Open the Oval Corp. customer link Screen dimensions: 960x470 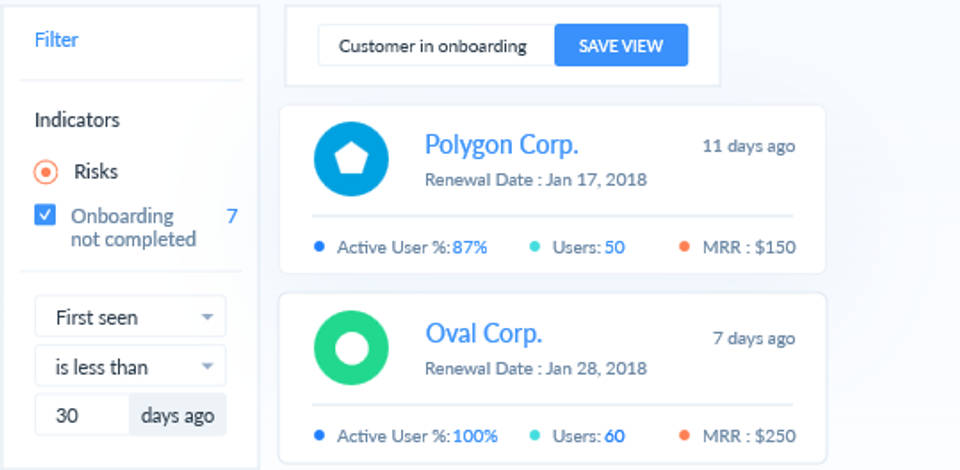483,332
